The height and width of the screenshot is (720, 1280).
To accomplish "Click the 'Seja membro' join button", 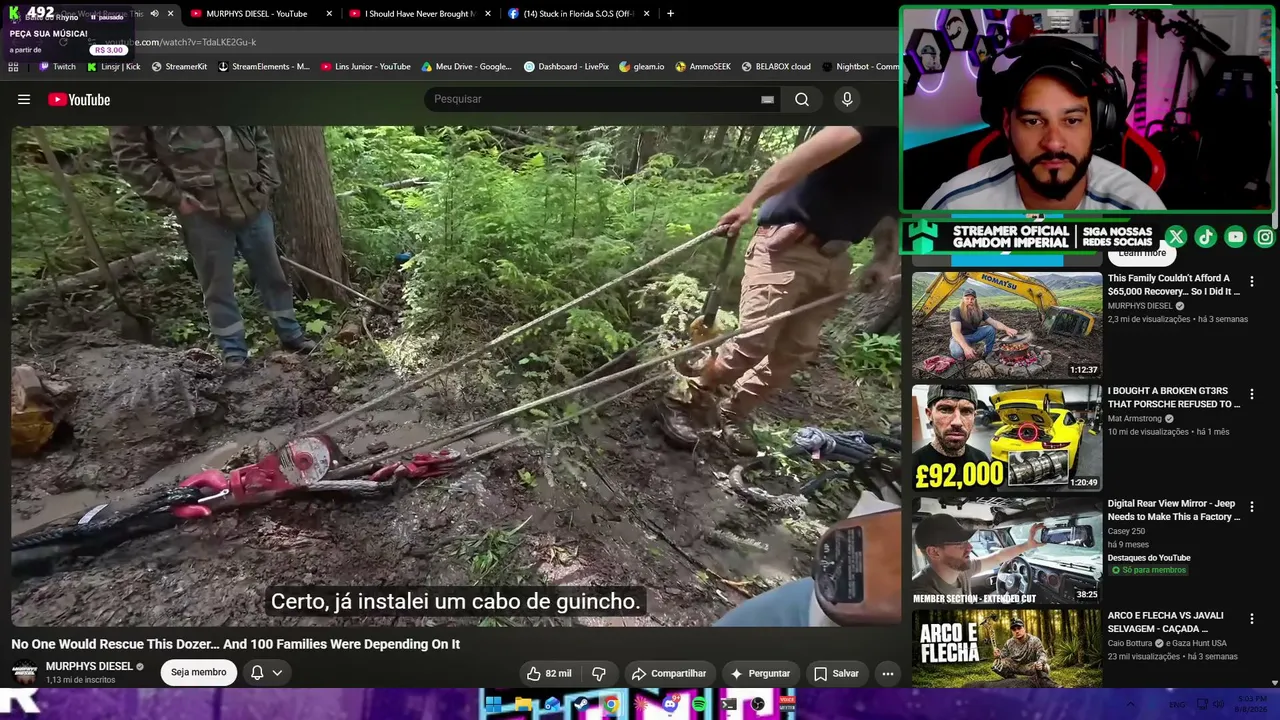I will 198,673.
